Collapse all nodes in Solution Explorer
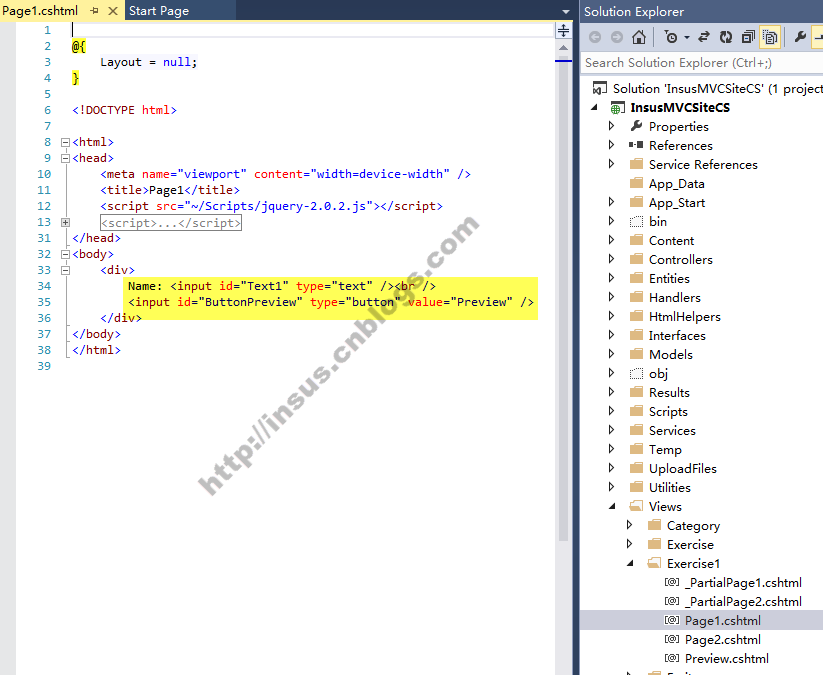823x675 pixels. click(748, 37)
